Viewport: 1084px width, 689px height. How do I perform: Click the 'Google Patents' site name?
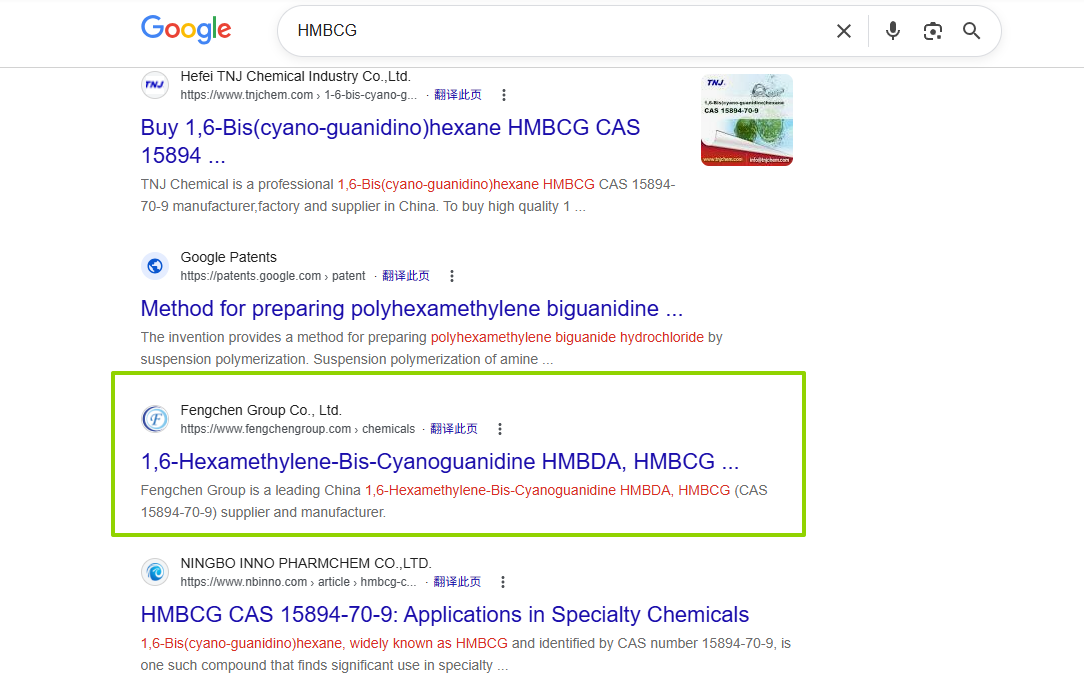tap(228, 257)
